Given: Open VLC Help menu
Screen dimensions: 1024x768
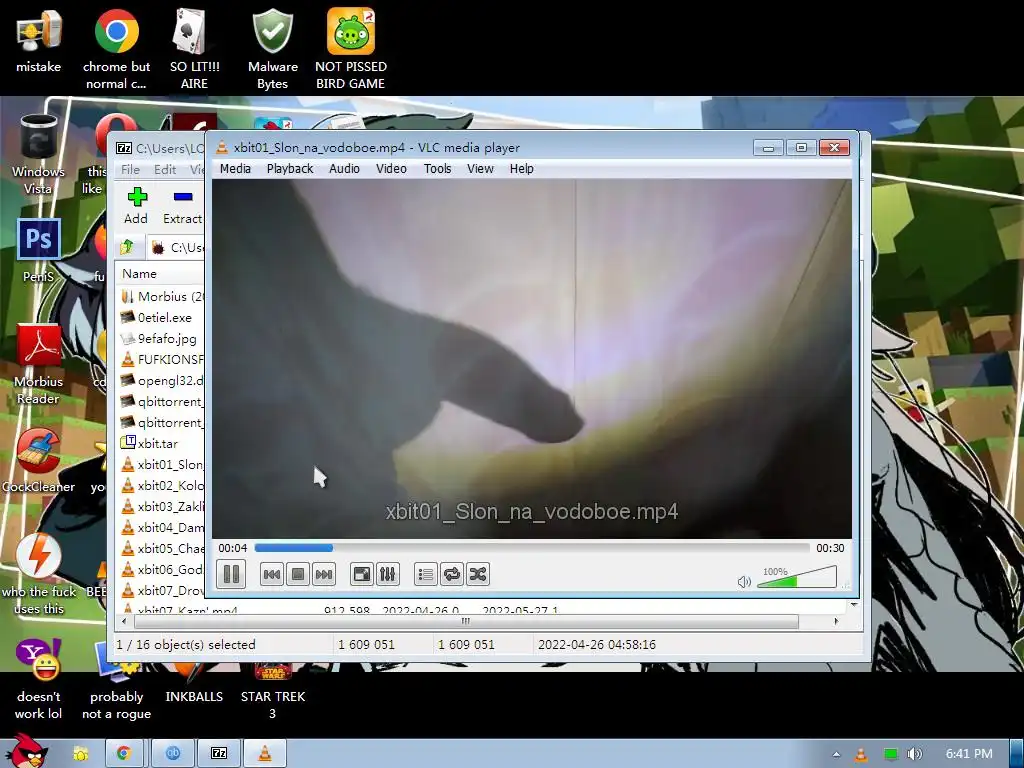Looking at the screenshot, I should click(522, 168).
